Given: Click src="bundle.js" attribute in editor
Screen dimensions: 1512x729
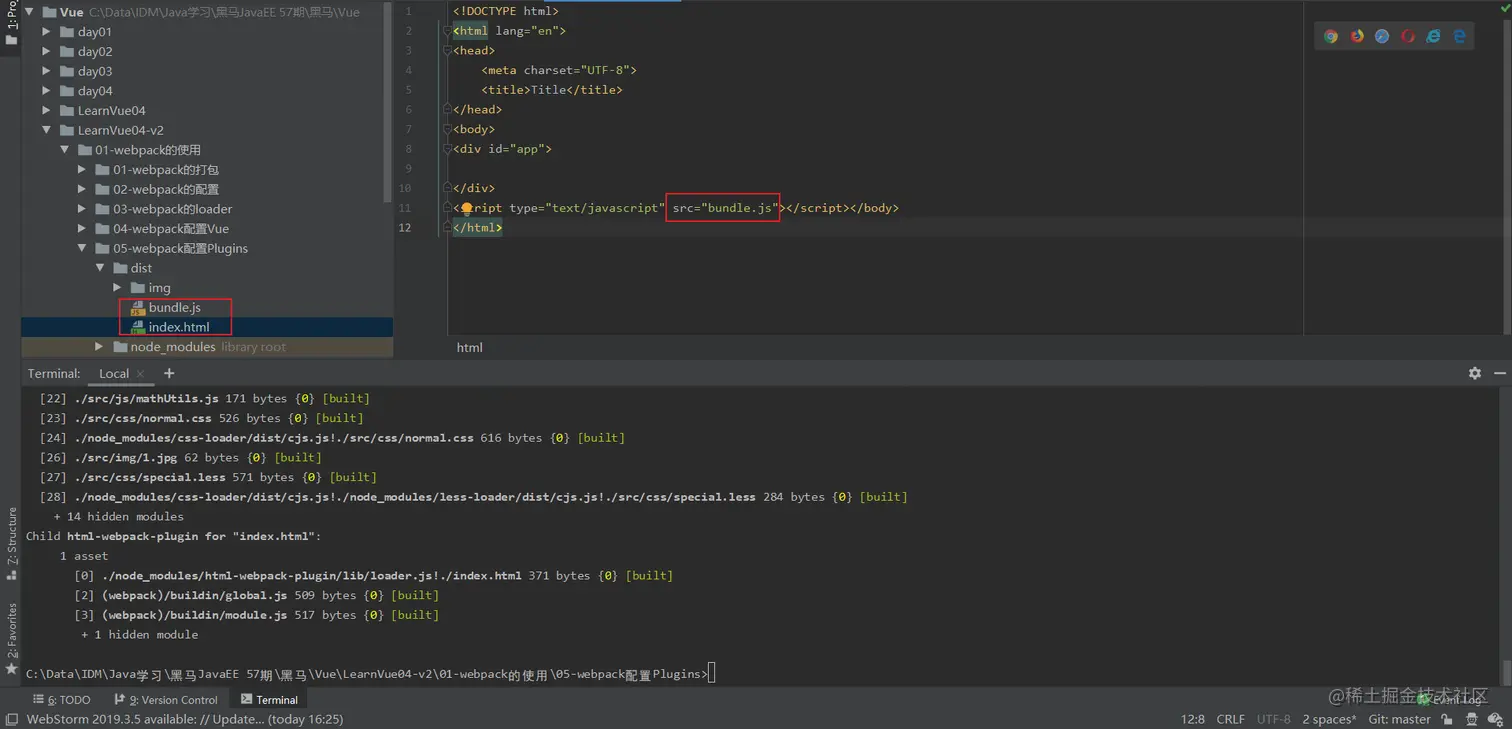Looking at the screenshot, I should pos(724,208).
